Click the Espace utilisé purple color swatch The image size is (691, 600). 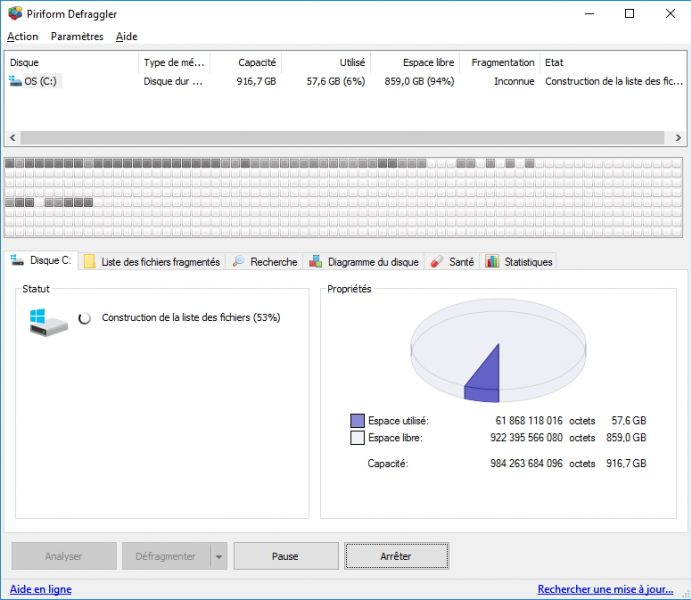[x=357, y=421]
